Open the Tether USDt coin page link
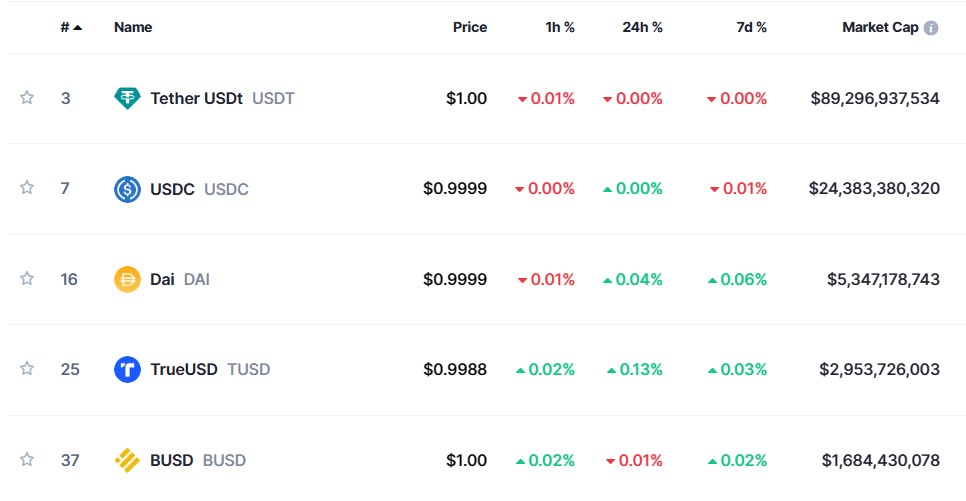Image resolution: width=966 pixels, height=501 pixels. [222, 98]
